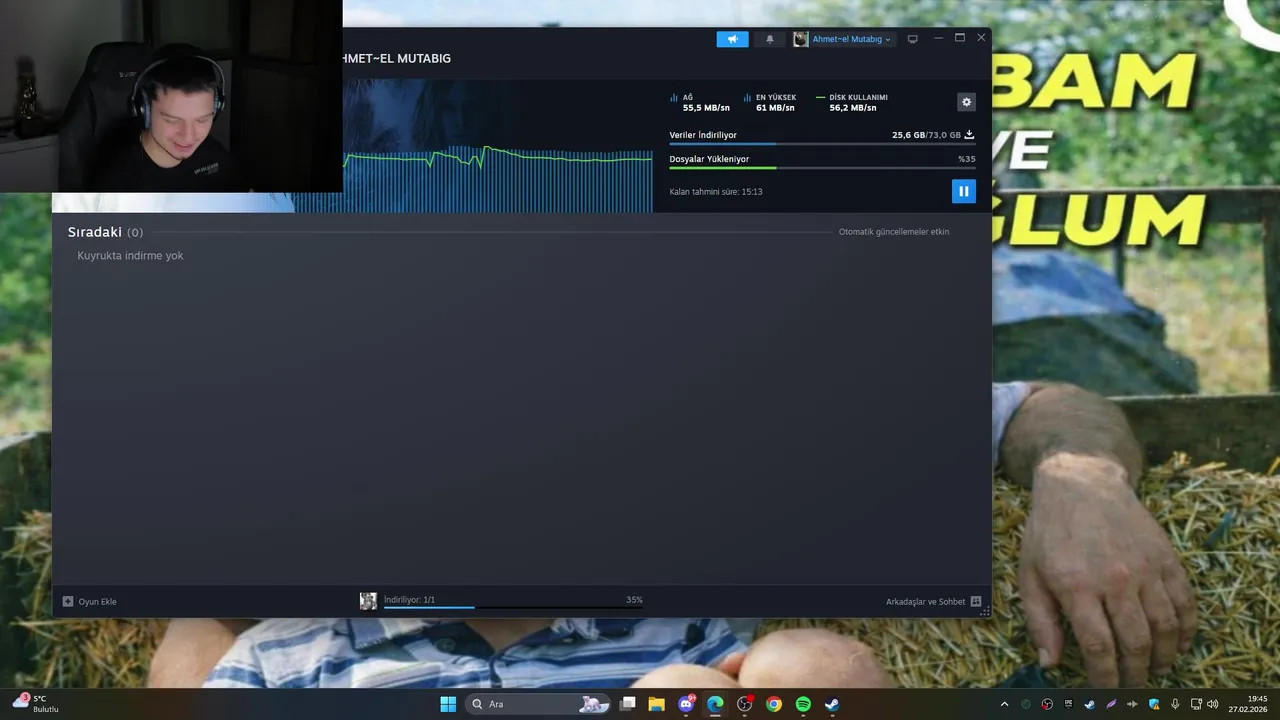1280x720 pixels.
Task: Click the microphone tray icon
Action: [x=1175, y=704]
